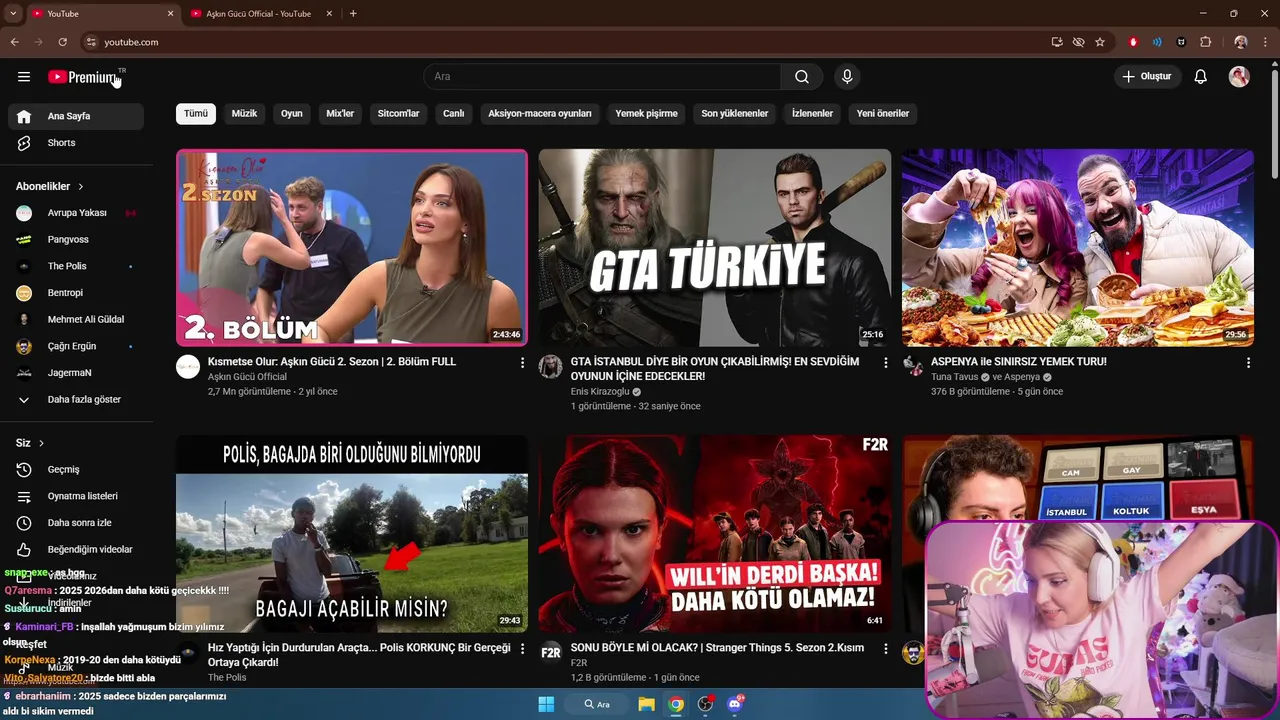The image size is (1280, 720).
Task: Open Enis Kirazoglu channel avatar
Action: click(551, 367)
